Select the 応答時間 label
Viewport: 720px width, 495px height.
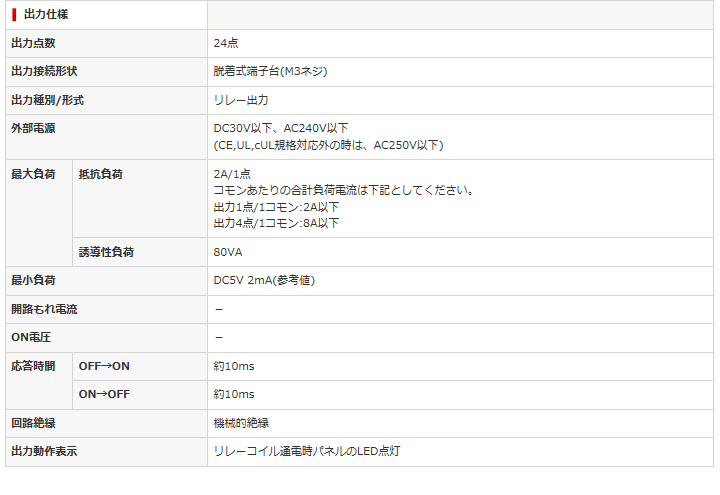pos(33,366)
